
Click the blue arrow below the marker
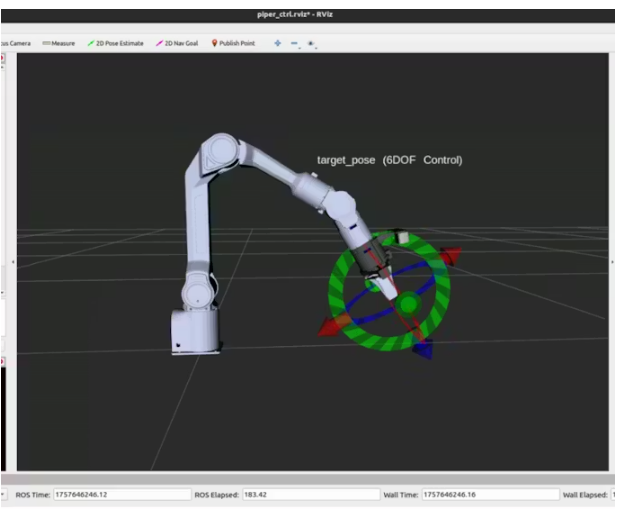click(422, 348)
